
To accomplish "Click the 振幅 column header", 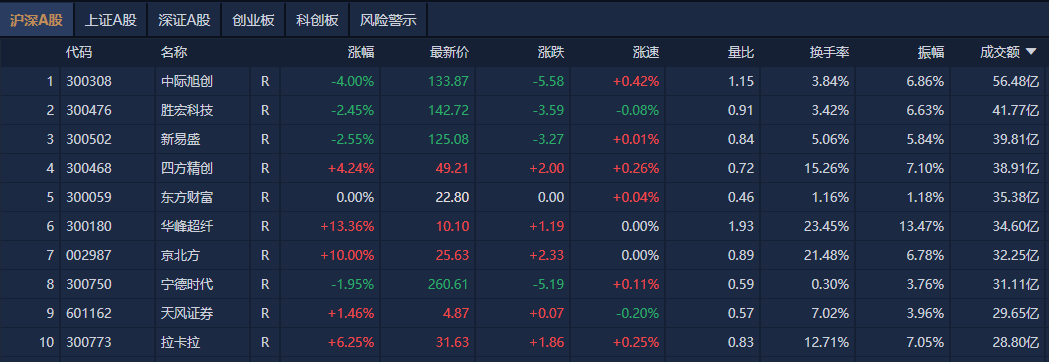I will [931, 52].
